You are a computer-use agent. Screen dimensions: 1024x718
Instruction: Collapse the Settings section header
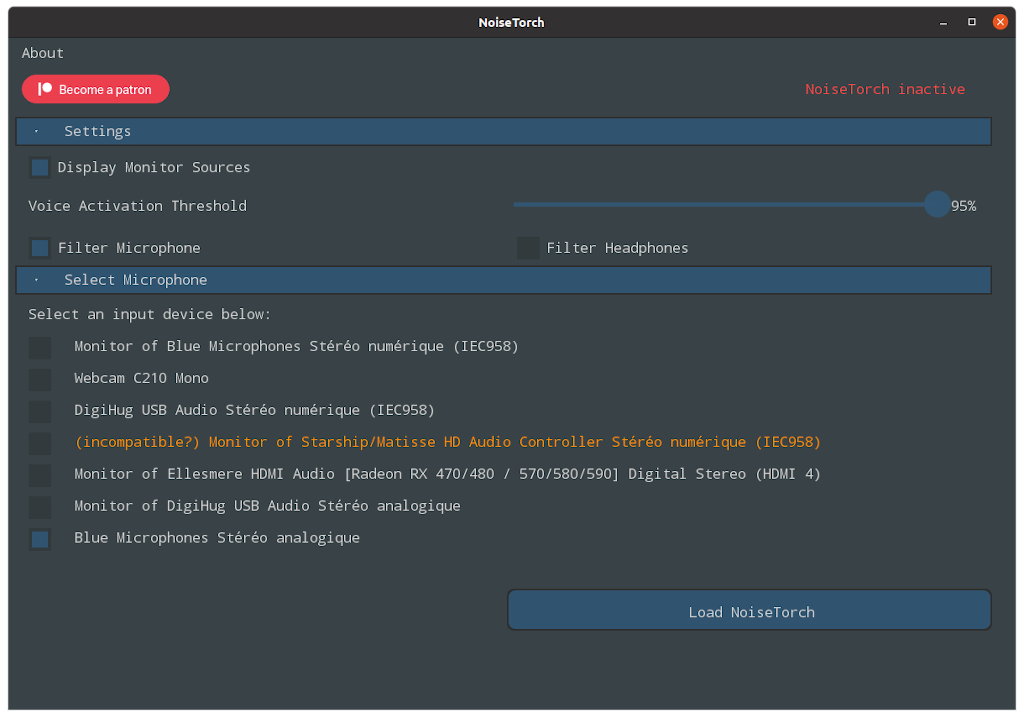504,131
